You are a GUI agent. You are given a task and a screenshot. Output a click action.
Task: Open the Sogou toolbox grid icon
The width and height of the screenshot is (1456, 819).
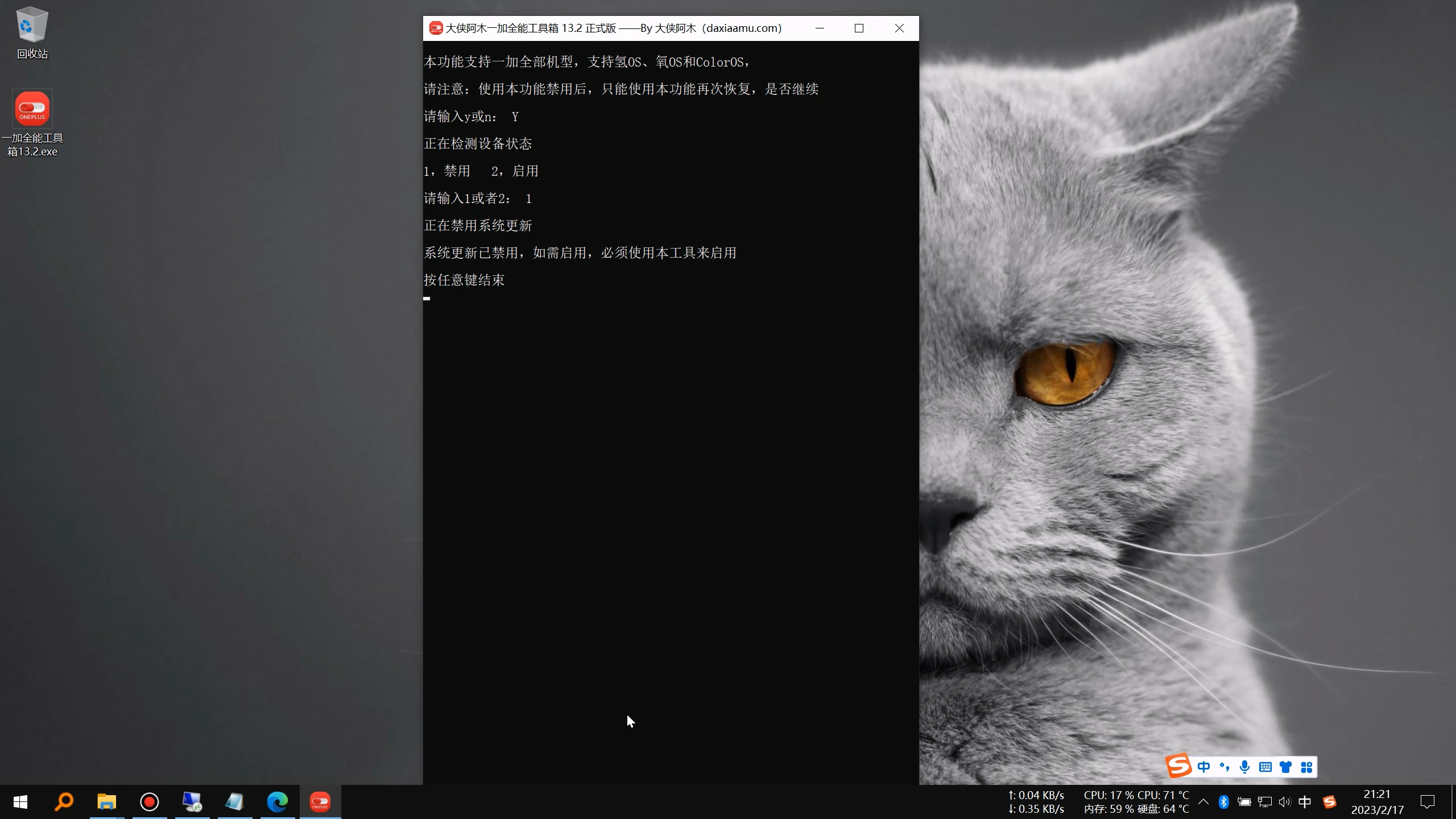click(1306, 767)
